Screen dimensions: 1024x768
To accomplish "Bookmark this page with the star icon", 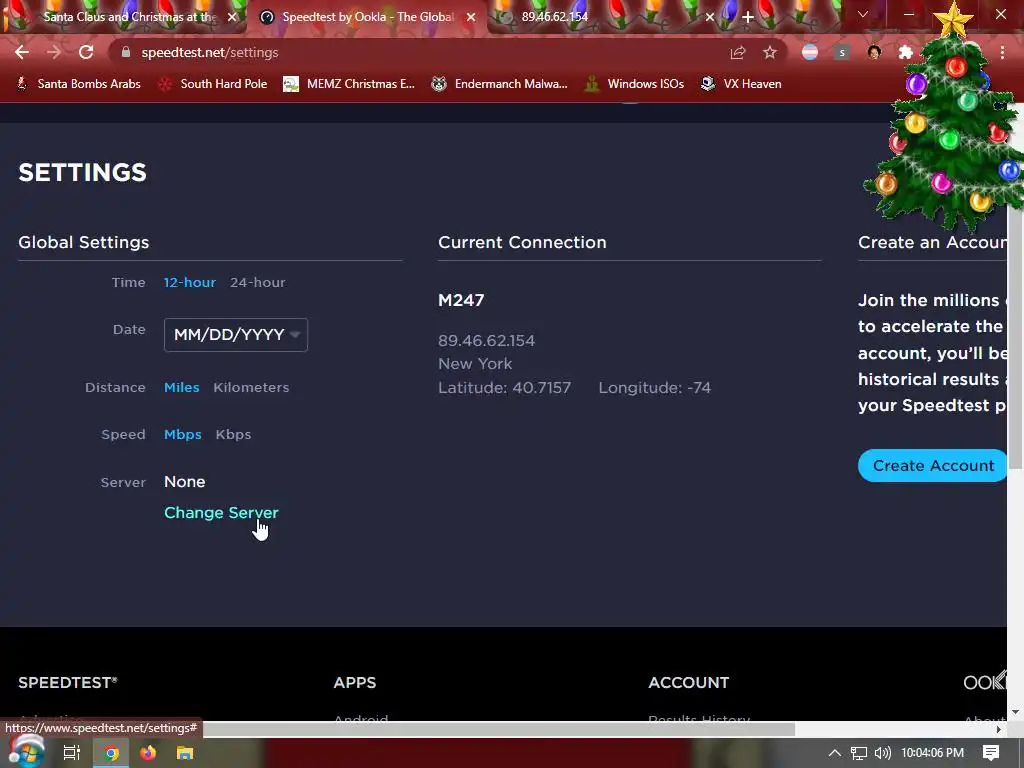I will pyautogui.click(x=770, y=52).
